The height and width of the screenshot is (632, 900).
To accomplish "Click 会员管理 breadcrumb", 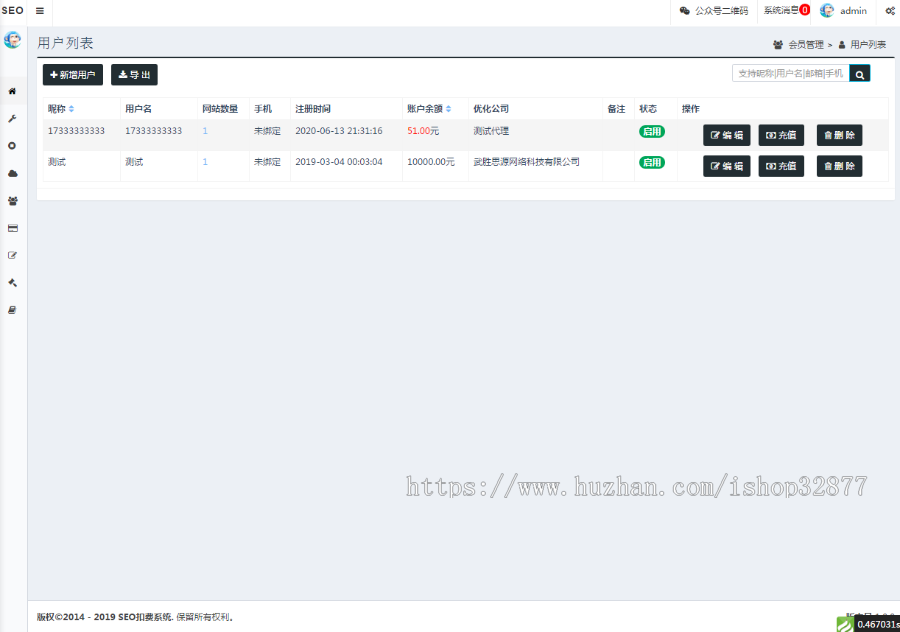I will [x=806, y=45].
